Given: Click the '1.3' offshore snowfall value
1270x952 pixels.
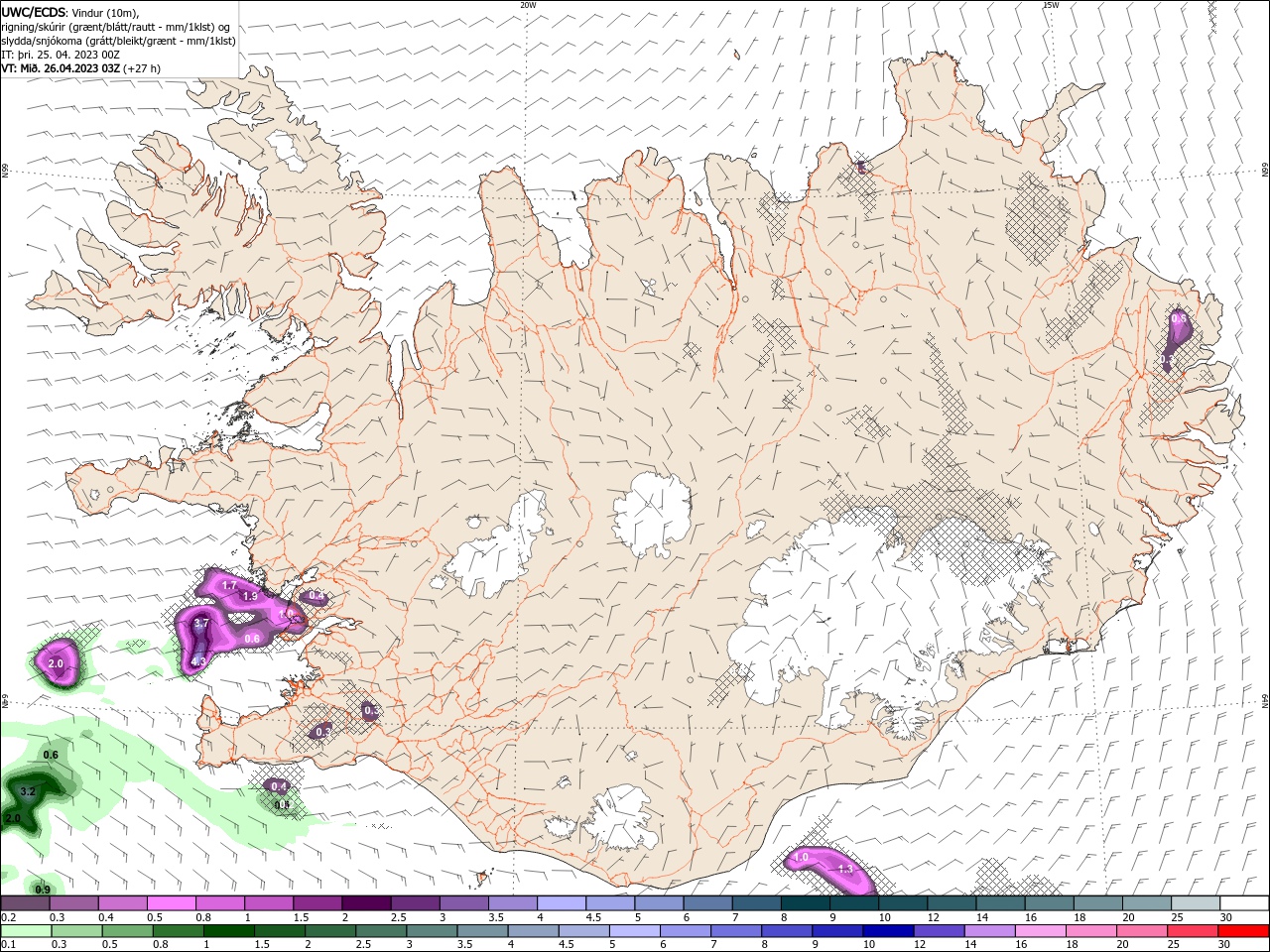Looking at the screenshot, I should pos(845,869).
